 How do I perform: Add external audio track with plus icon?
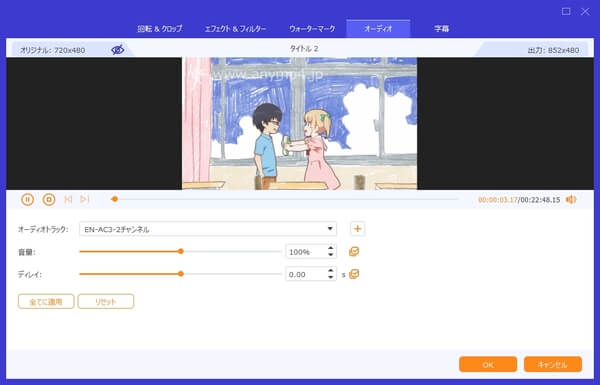coord(357,229)
